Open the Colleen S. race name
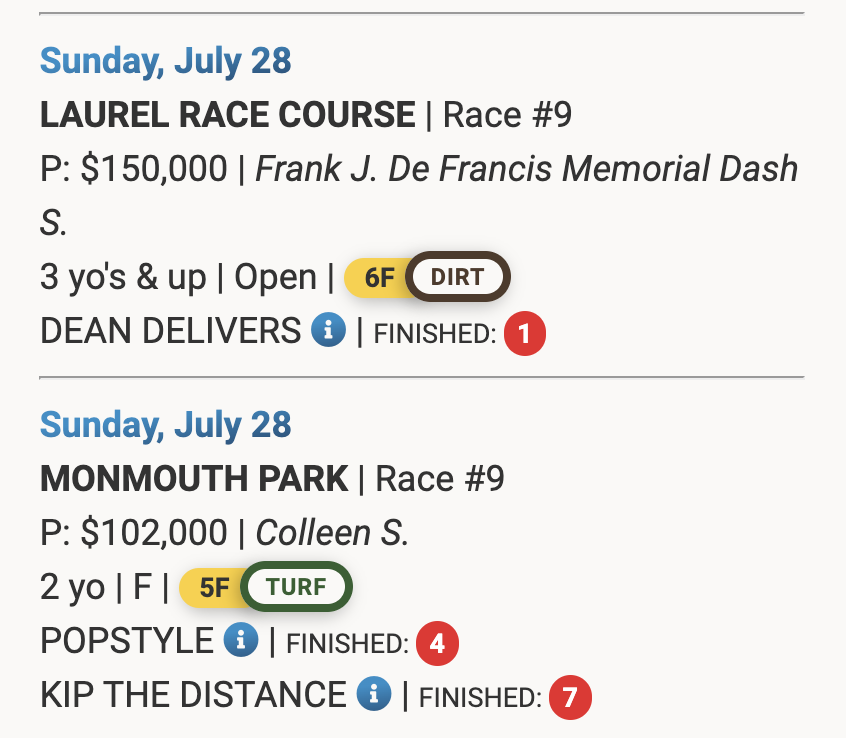The height and width of the screenshot is (738, 846). (x=332, y=533)
